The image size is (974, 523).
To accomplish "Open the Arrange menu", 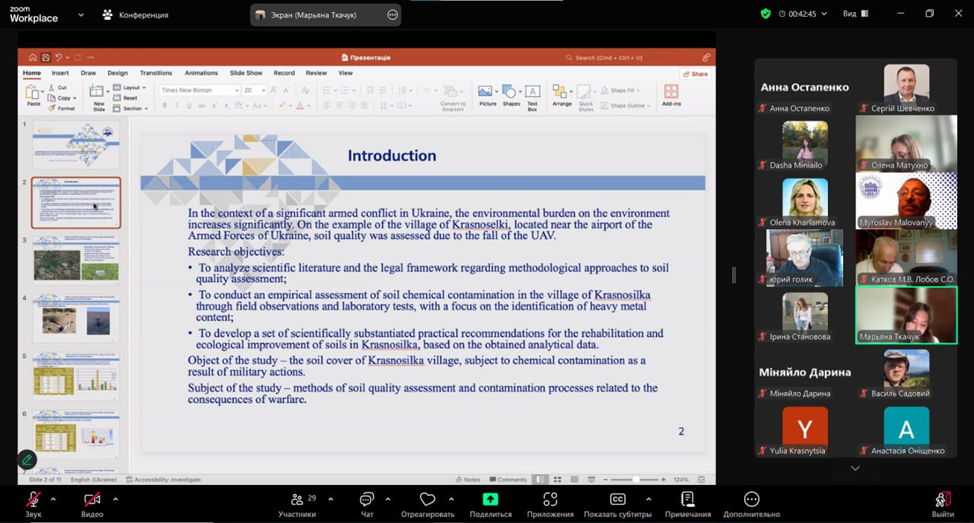I will coord(562,96).
